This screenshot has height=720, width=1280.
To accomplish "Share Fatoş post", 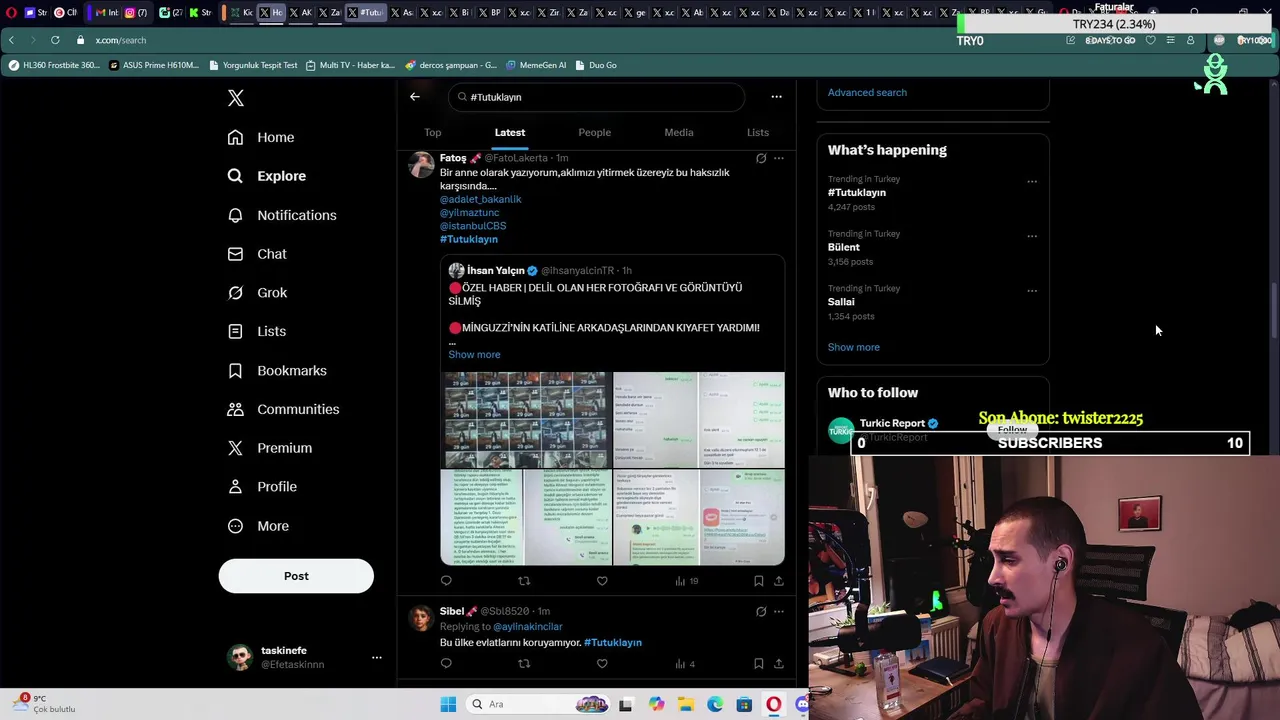I will [x=779, y=580].
